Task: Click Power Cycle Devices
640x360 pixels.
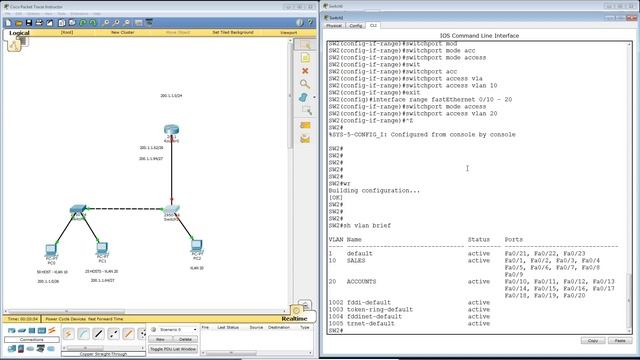Action: [65, 319]
